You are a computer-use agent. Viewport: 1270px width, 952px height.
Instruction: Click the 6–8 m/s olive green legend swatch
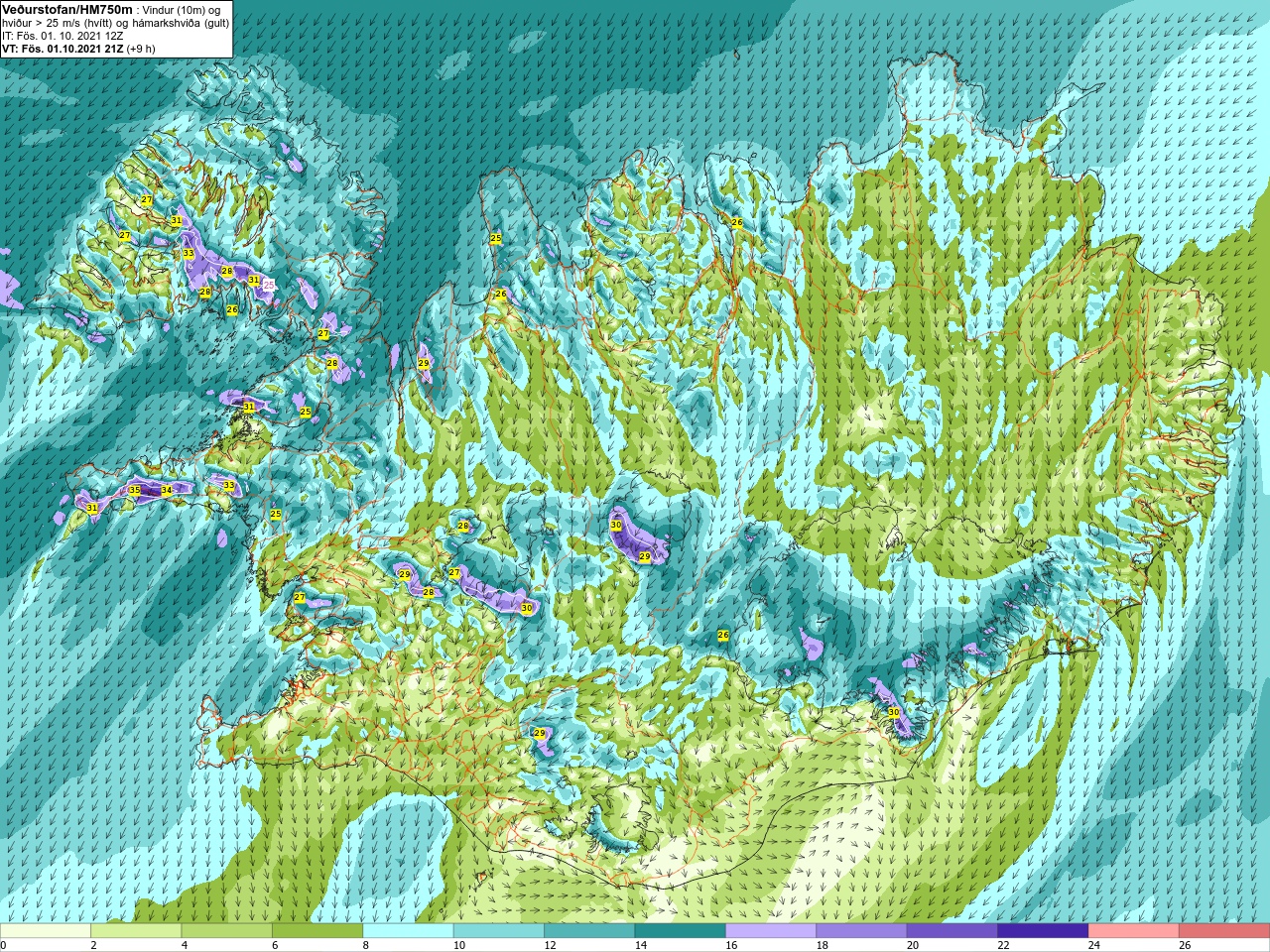[317, 931]
